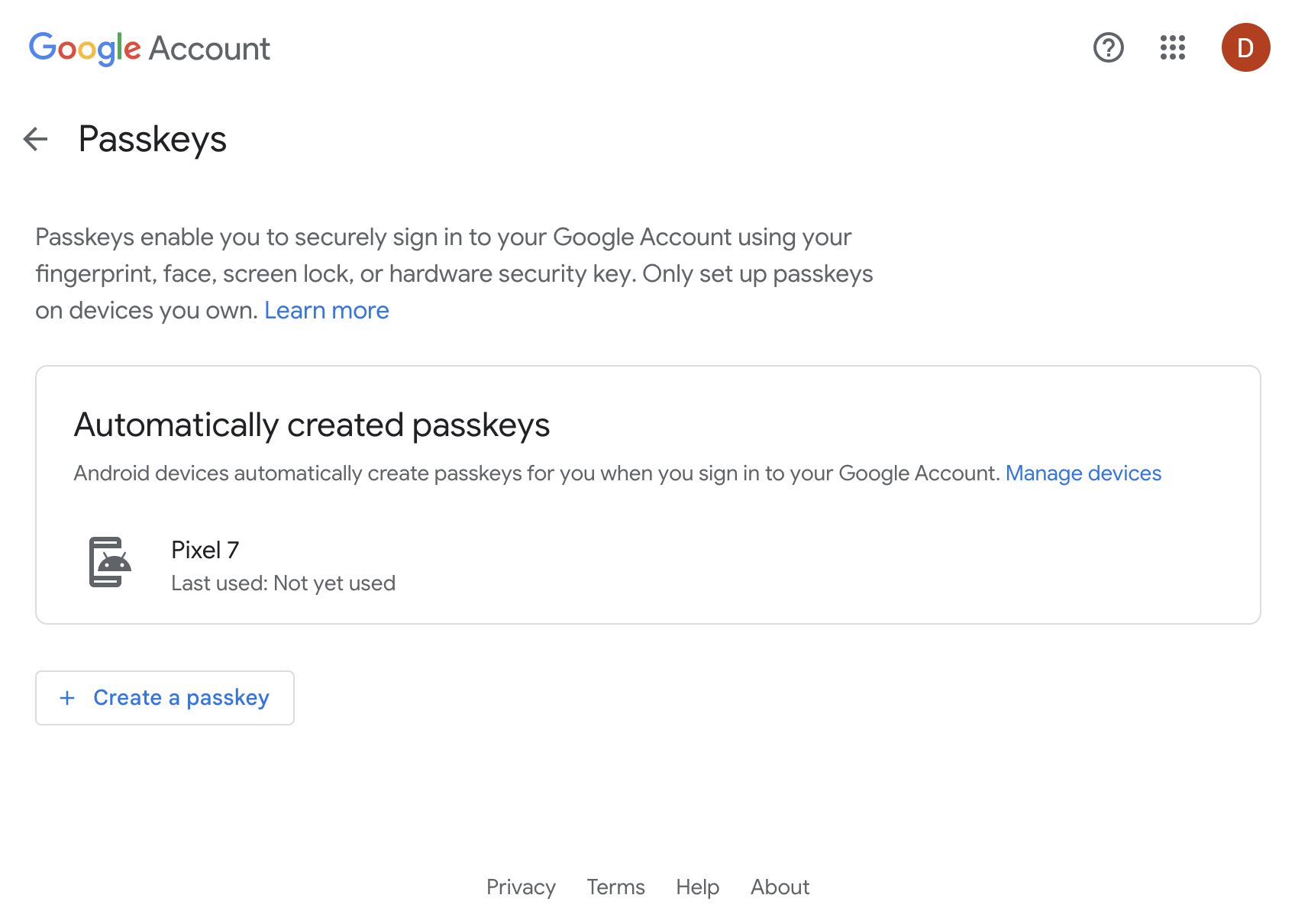This screenshot has height=924, width=1295.
Task: Click the passkeys description paragraph
Action: 454,273
